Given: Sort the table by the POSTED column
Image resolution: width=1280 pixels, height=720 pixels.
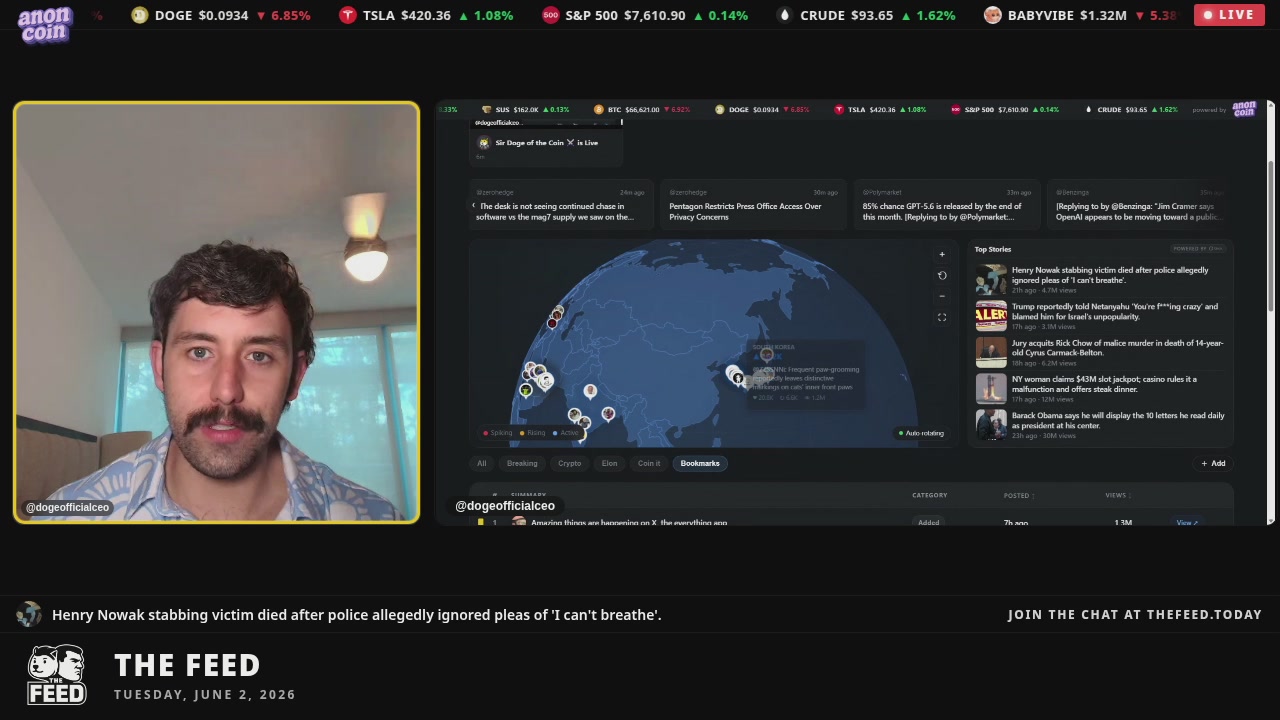Looking at the screenshot, I should point(1018,495).
